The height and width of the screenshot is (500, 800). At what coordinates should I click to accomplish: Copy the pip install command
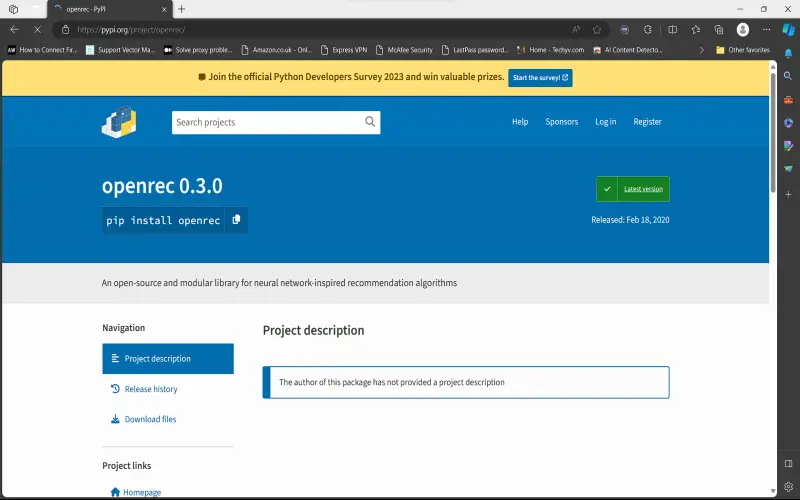click(236, 220)
